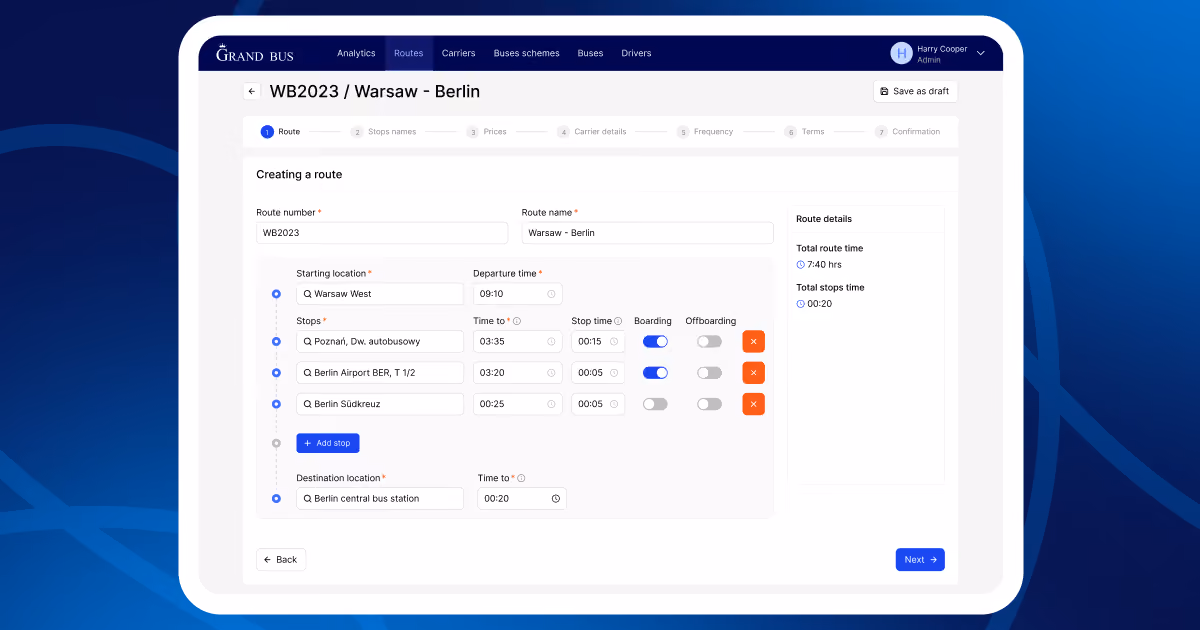1200x630 pixels.
Task: Click info icon next to Stop time label
Action: (x=619, y=321)
